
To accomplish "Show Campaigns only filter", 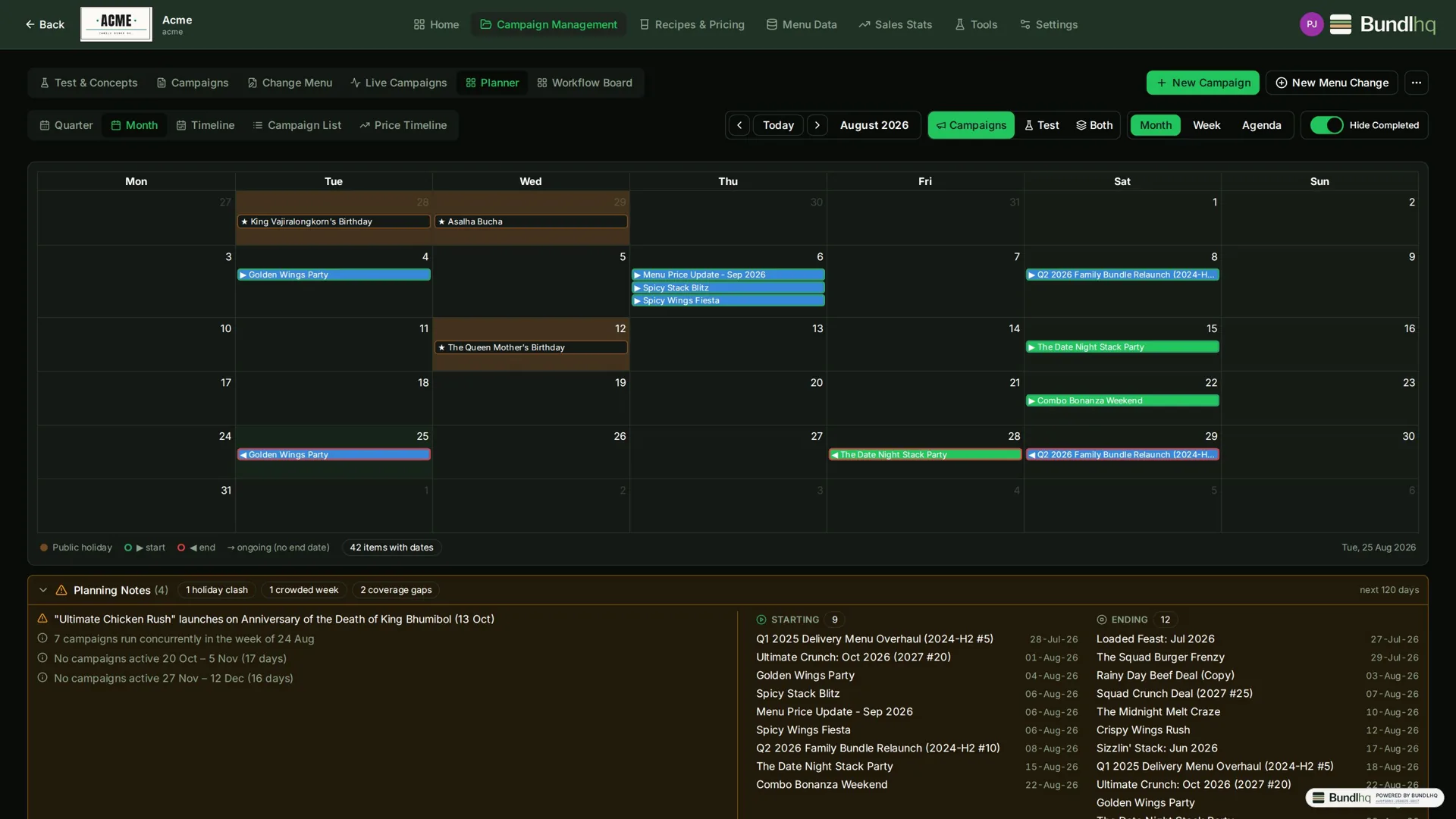I will coord(971,125).
